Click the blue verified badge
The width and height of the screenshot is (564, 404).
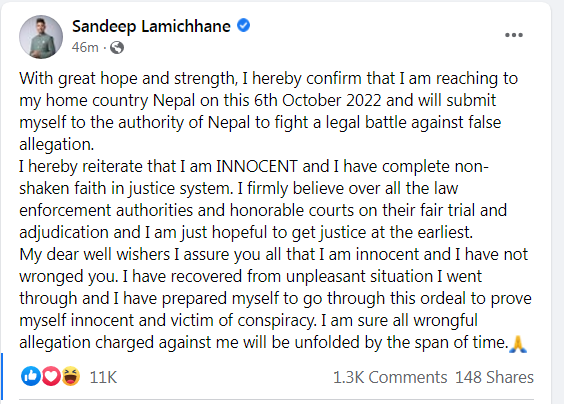coord(244,26)
